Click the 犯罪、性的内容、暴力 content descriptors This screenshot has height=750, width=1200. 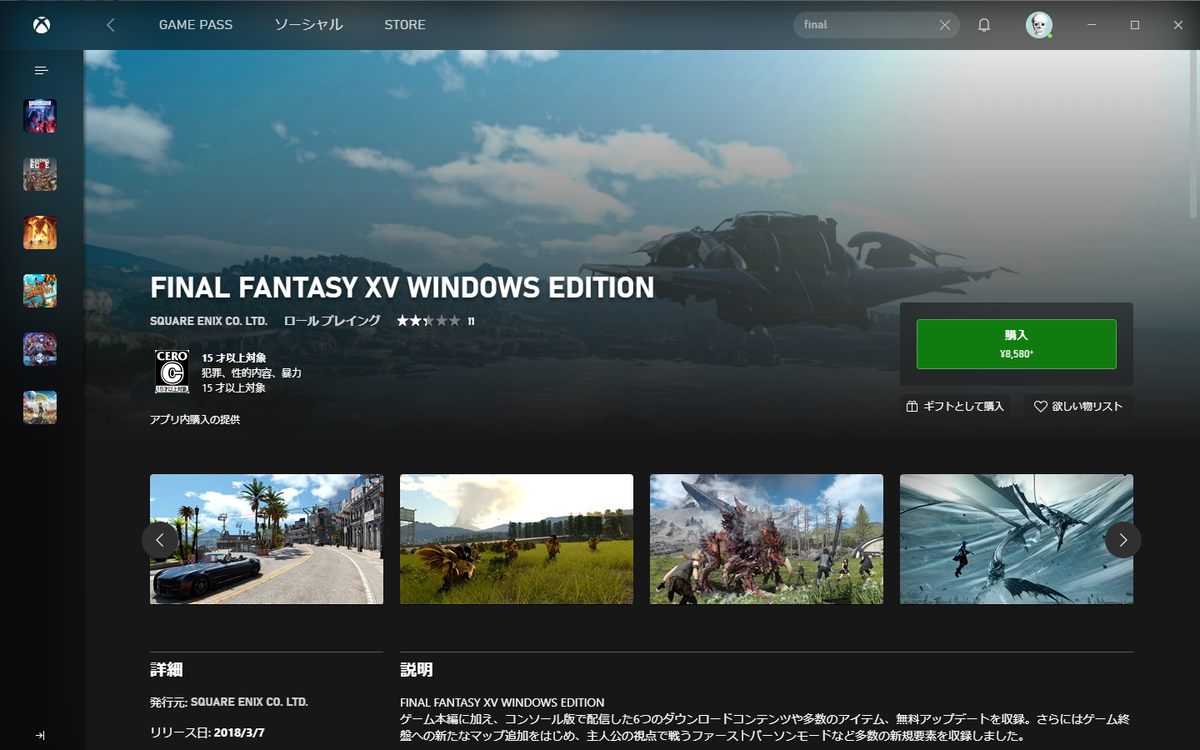(x=251, y=372)
